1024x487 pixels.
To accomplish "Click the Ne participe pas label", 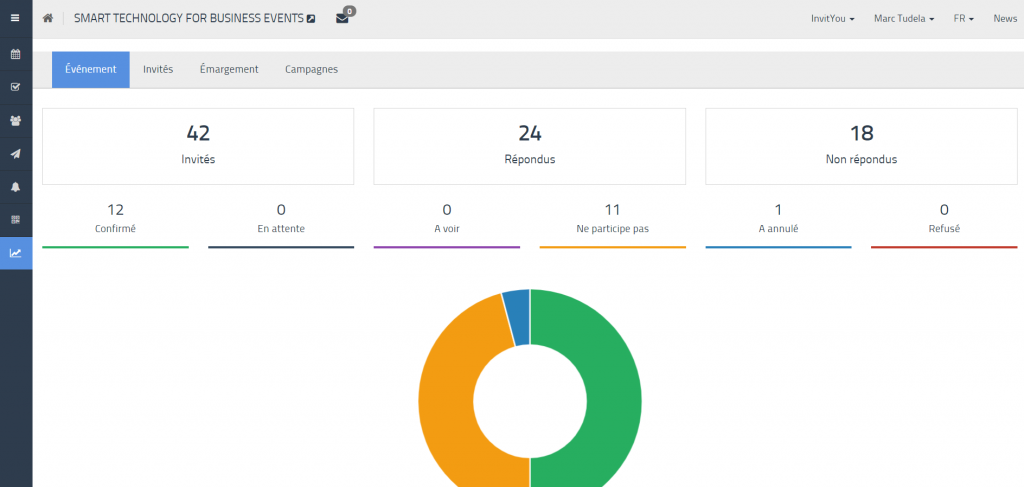I will tap(613, 229).
